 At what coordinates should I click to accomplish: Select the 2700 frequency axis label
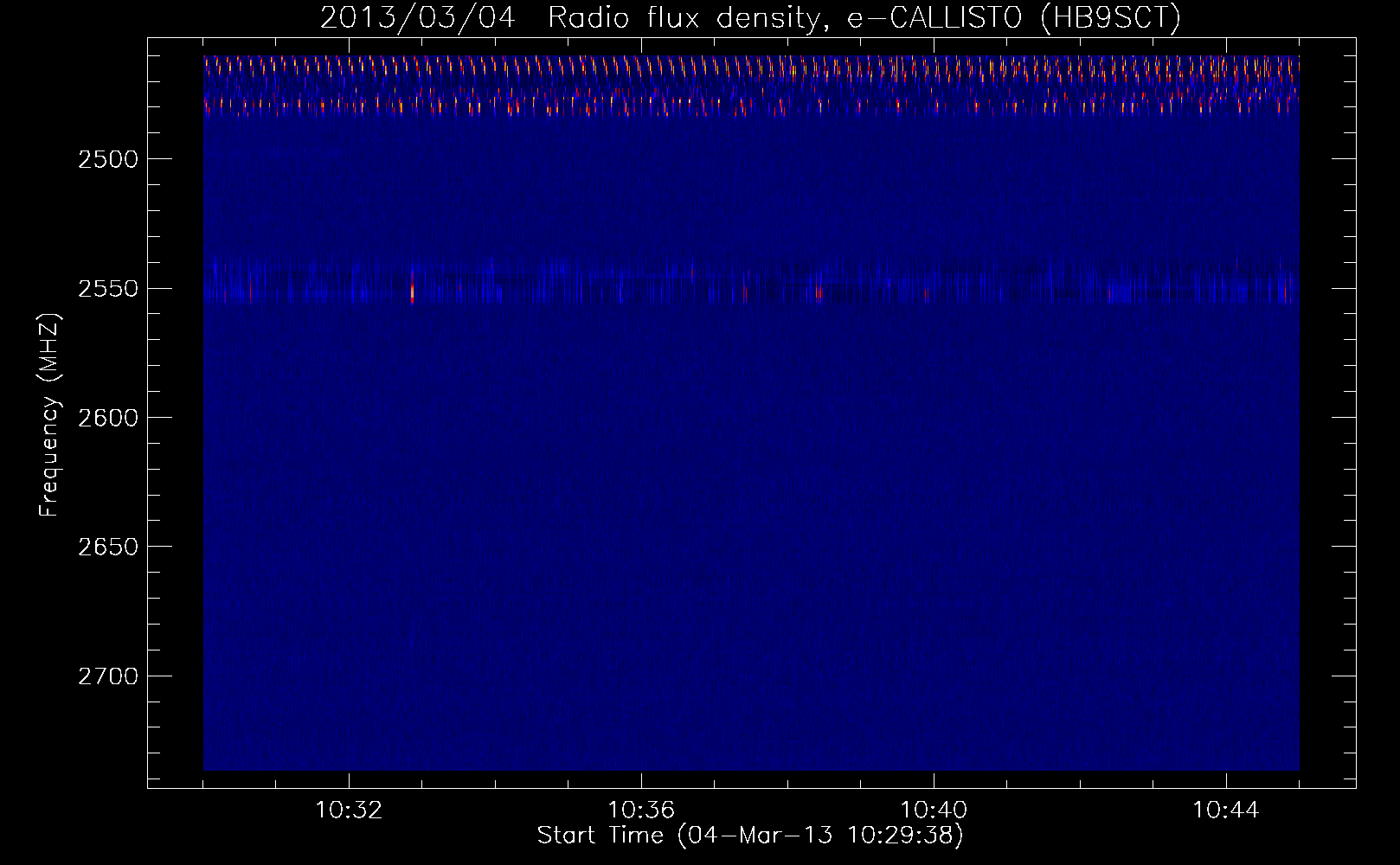(x=108, y=676)
